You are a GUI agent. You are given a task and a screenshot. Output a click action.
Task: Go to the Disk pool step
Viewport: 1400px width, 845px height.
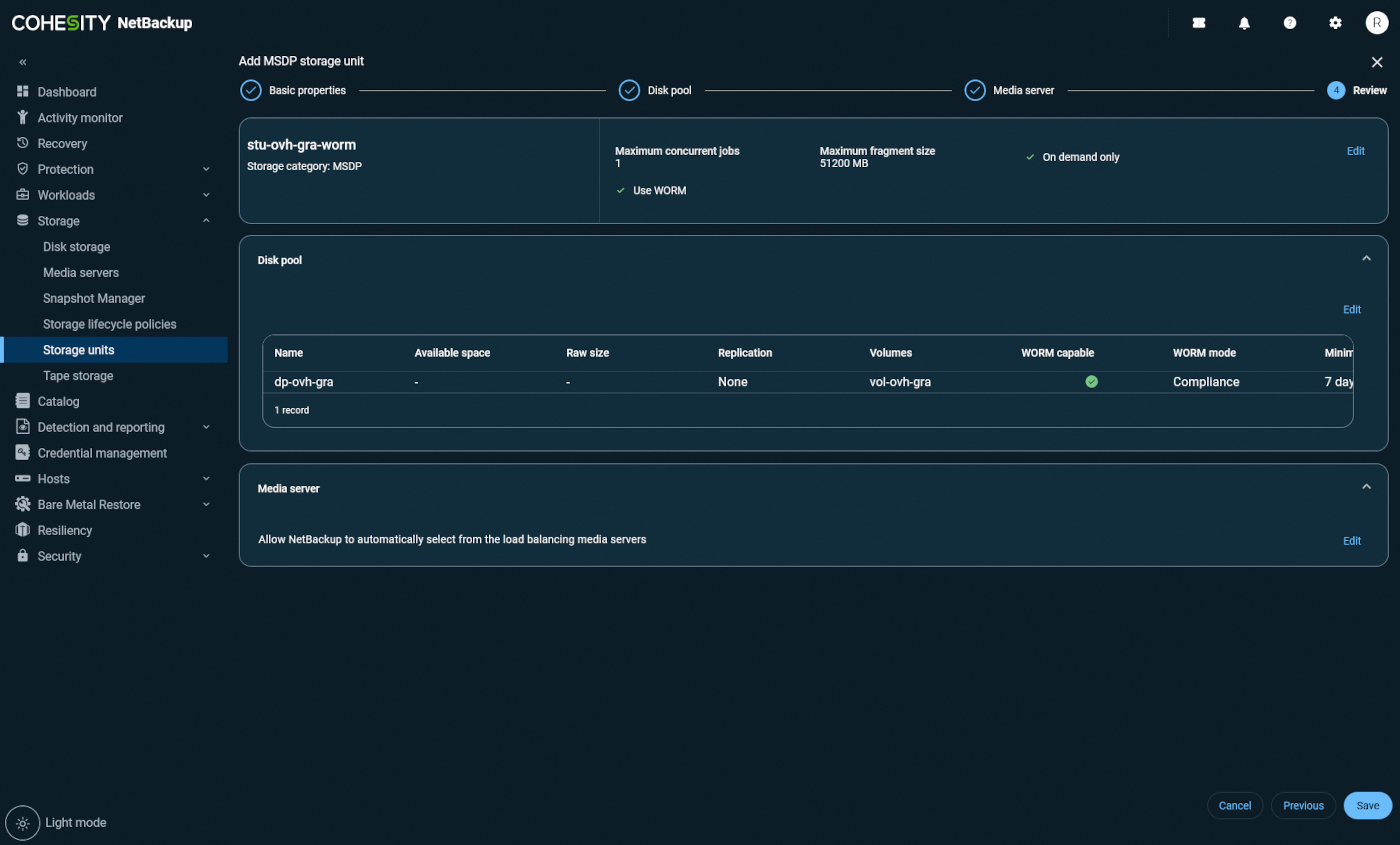click(x=629, y=91)
